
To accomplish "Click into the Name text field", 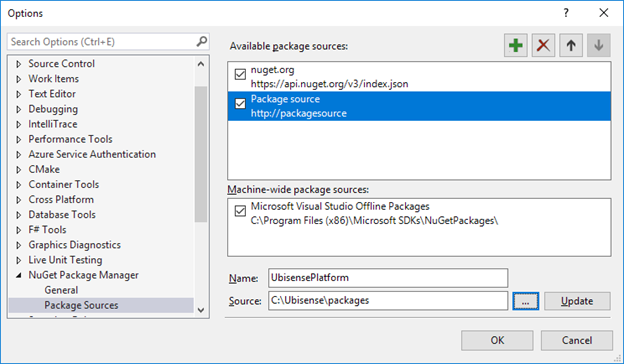I will click(388, 278).
